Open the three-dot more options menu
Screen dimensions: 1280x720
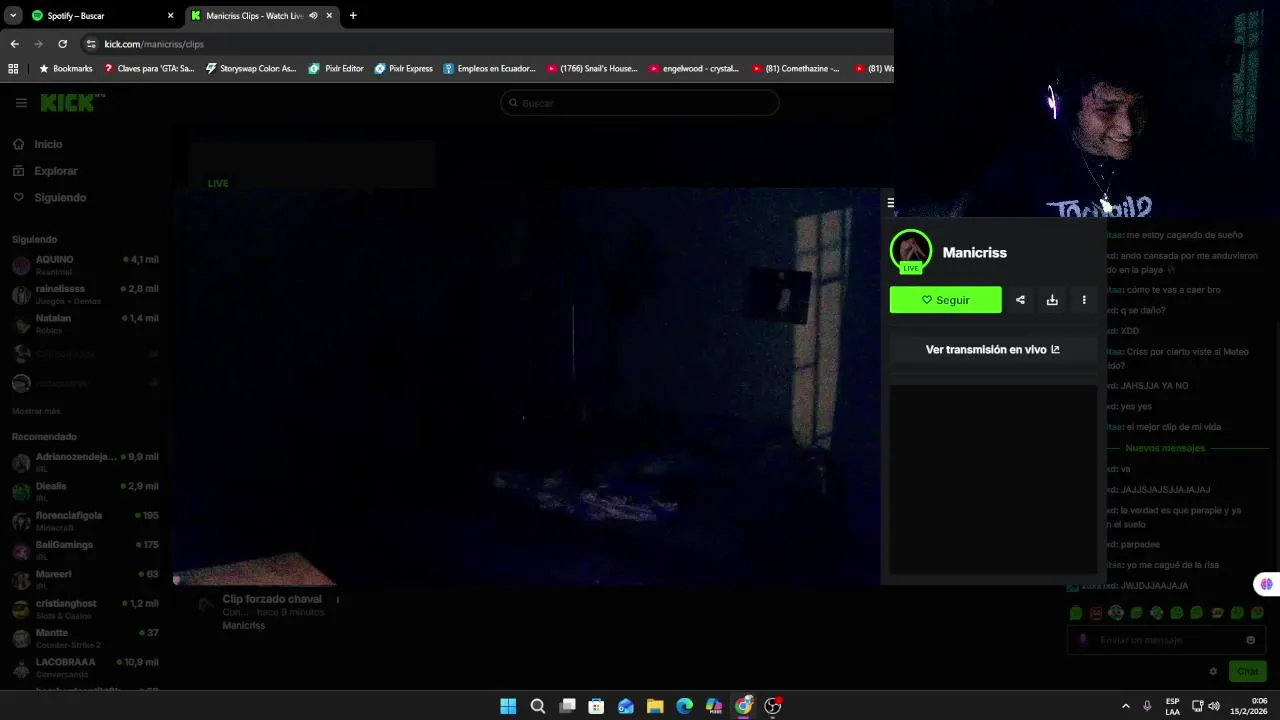(1084, 300)
